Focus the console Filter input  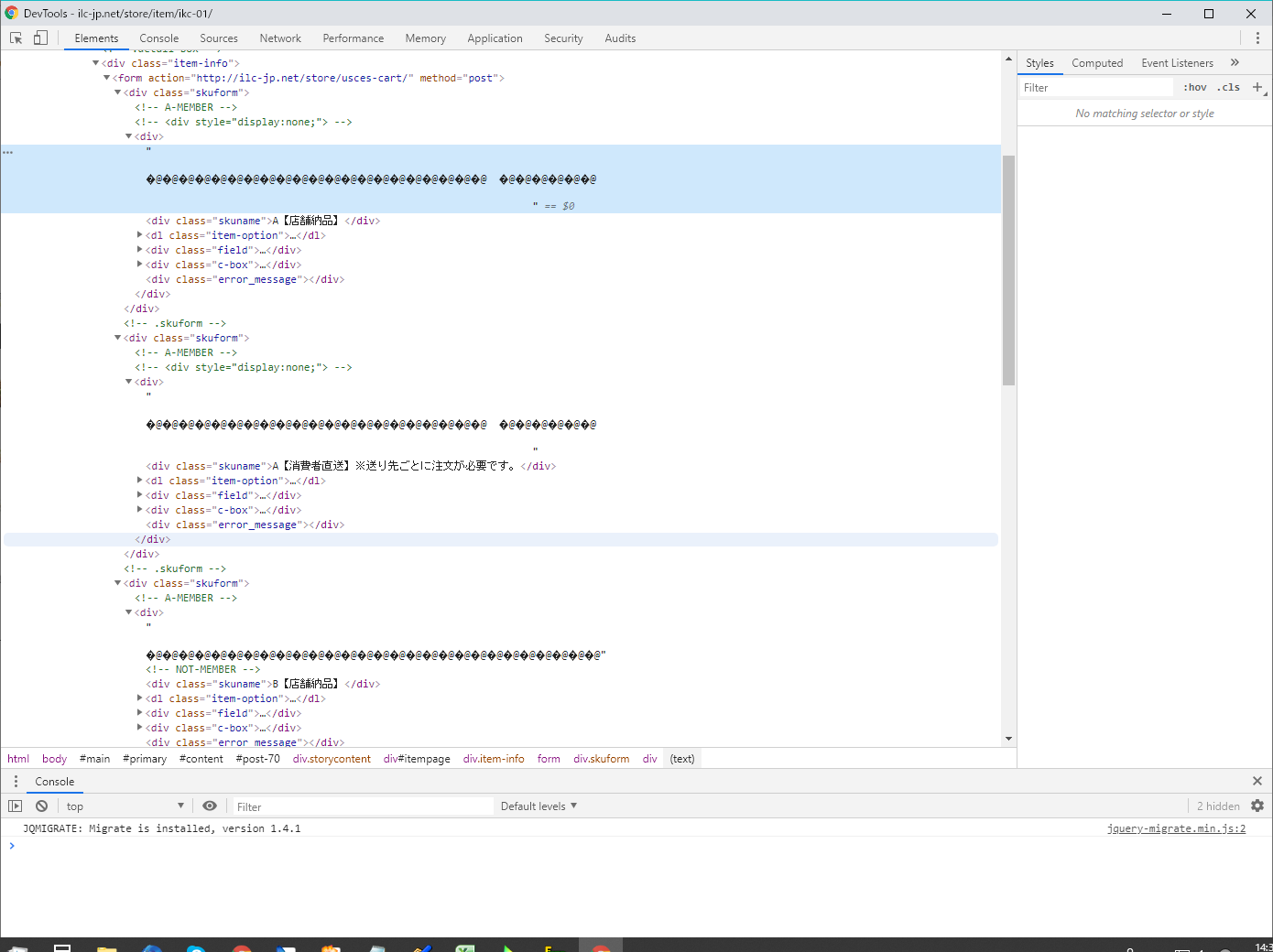(x=363, y=806)
